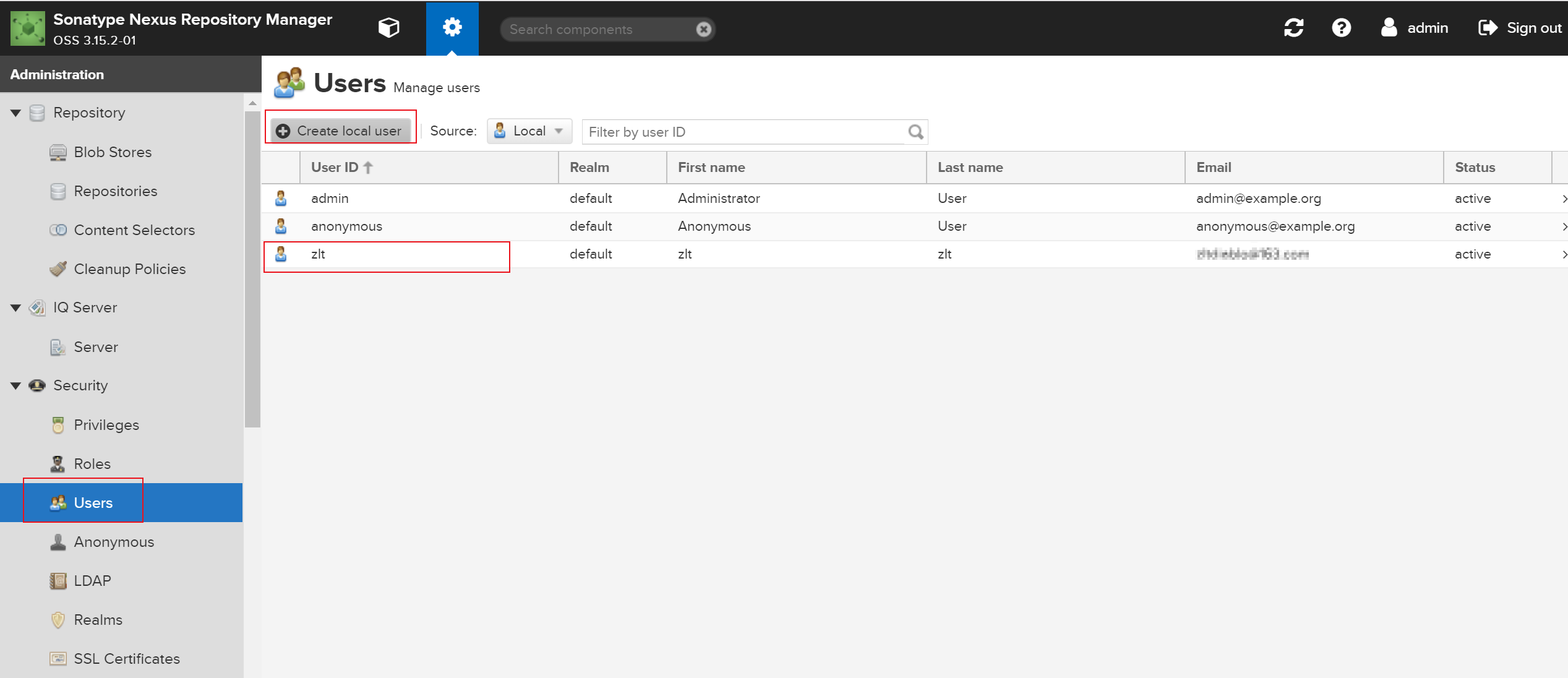Viewport: 1568px width, 678px height.
Task: Click the Nexus logo icon
Action: coord(28,28)
